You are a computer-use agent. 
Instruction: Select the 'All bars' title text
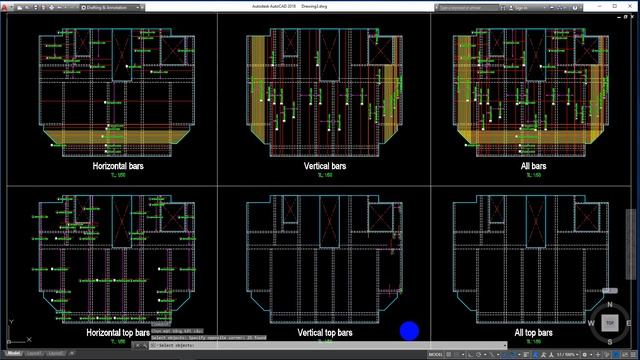coord(533,166)
